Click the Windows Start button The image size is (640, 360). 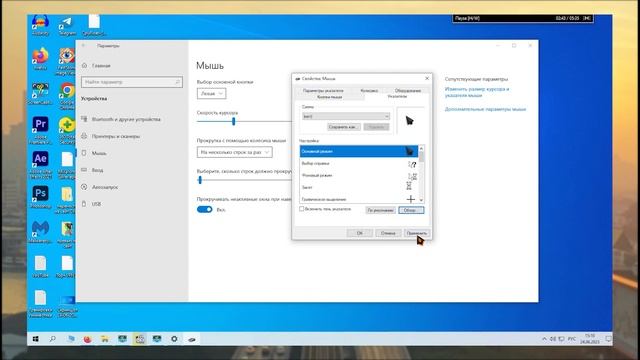[x=36, y=339]
